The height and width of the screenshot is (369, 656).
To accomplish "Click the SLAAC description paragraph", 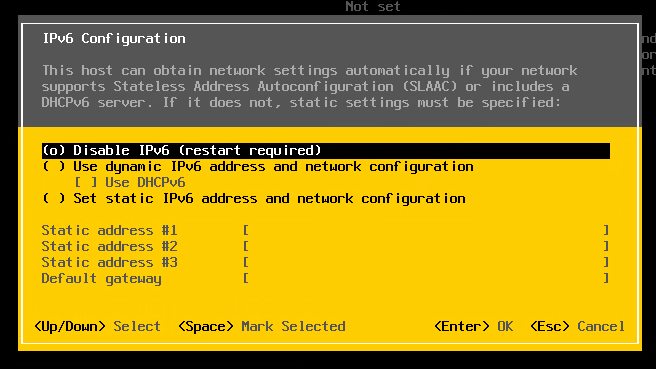I will pos(310,87).
